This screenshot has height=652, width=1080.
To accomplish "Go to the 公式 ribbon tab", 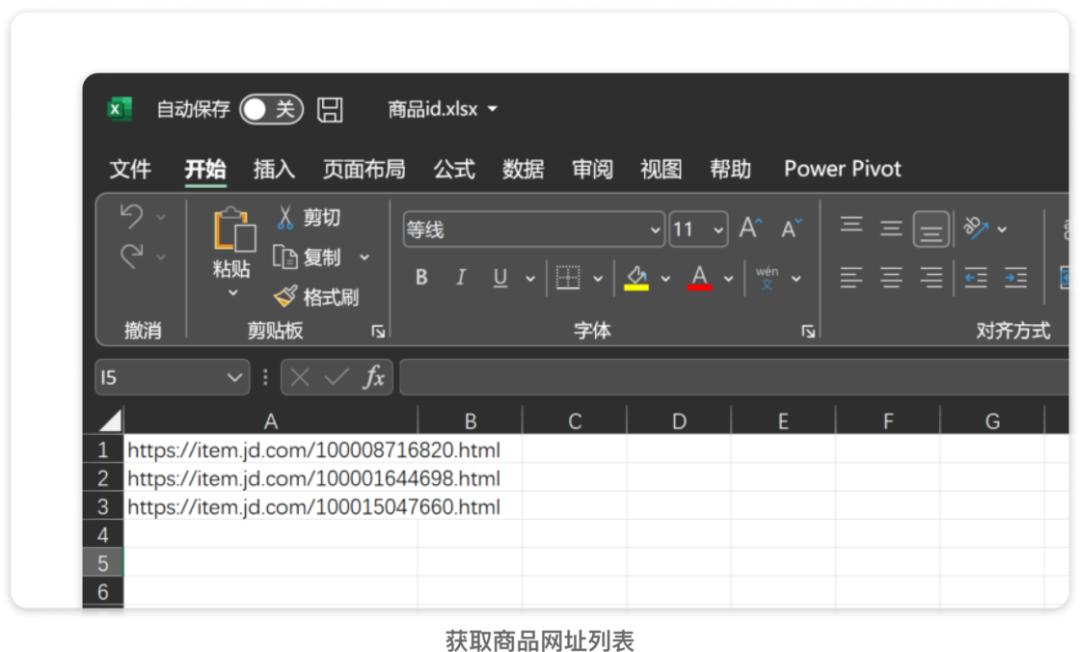I will click(x=454, y=169).
